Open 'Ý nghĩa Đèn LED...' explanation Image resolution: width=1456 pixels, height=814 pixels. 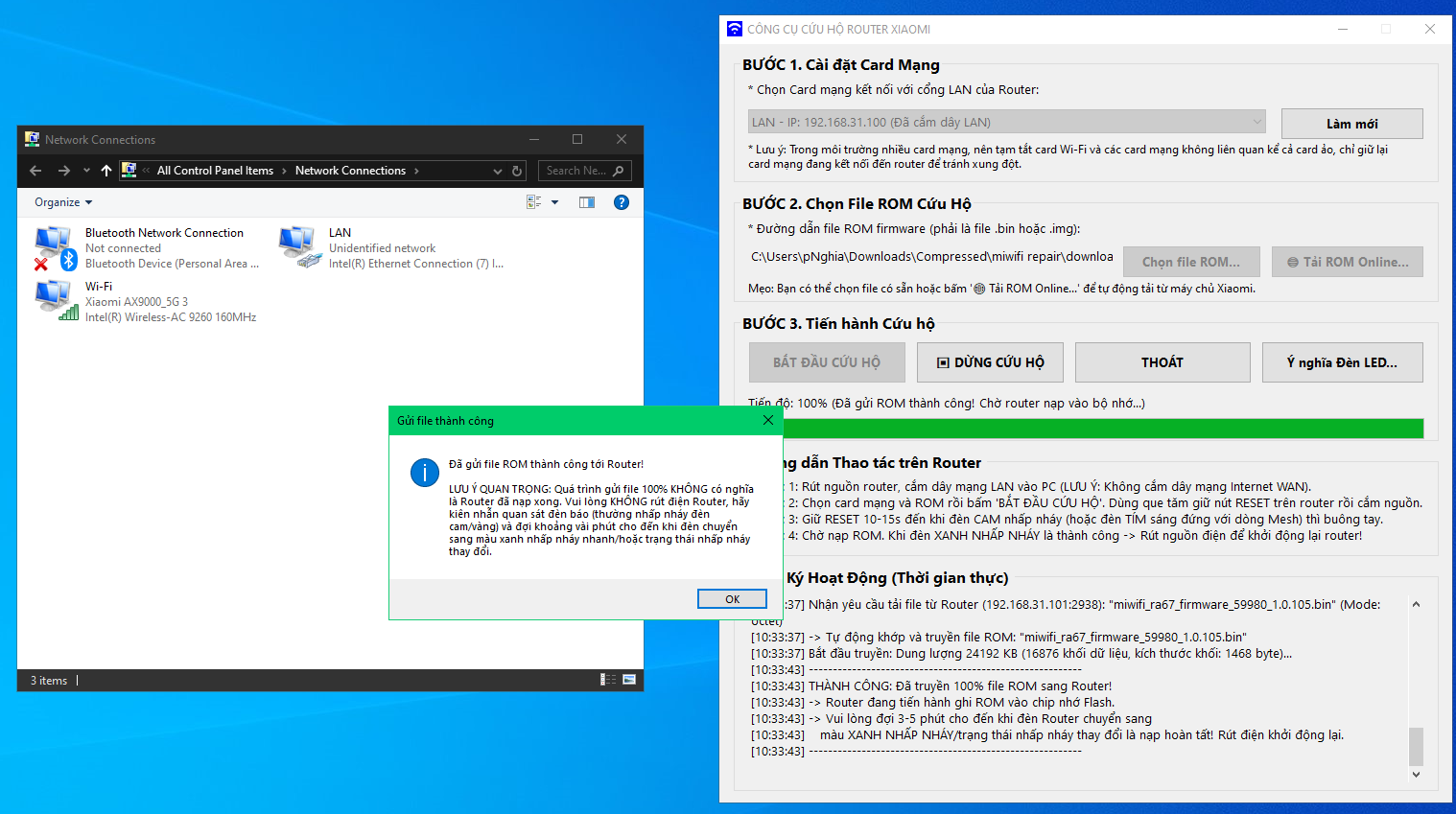[1343, 362]
